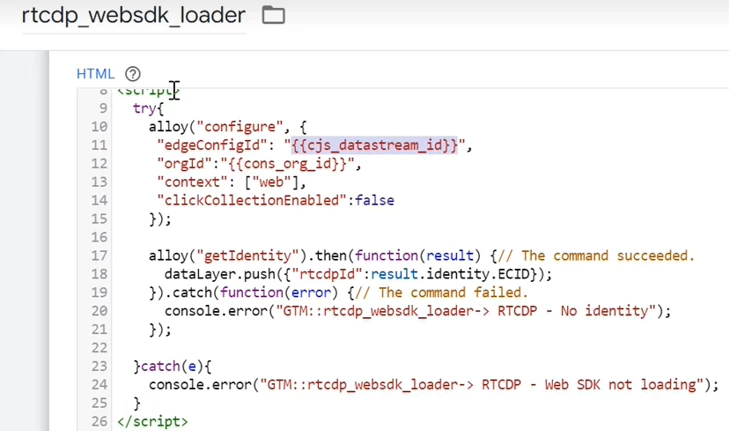Screen dimensions: 729x431
Task: Click "clickCollectionEnabled" key on line 14
Action: tap(252, 200)
